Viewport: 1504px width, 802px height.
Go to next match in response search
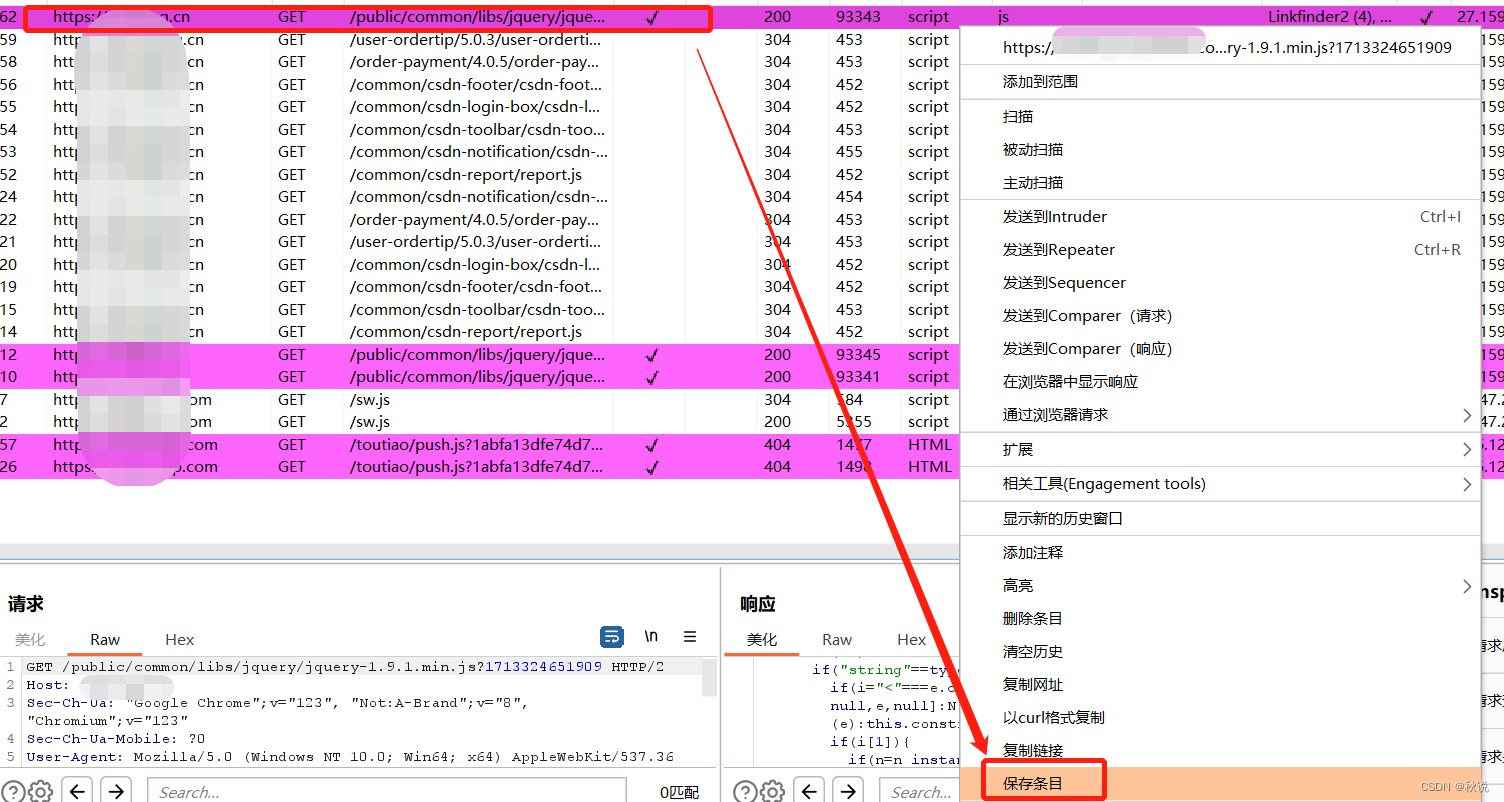click(848, 792)
